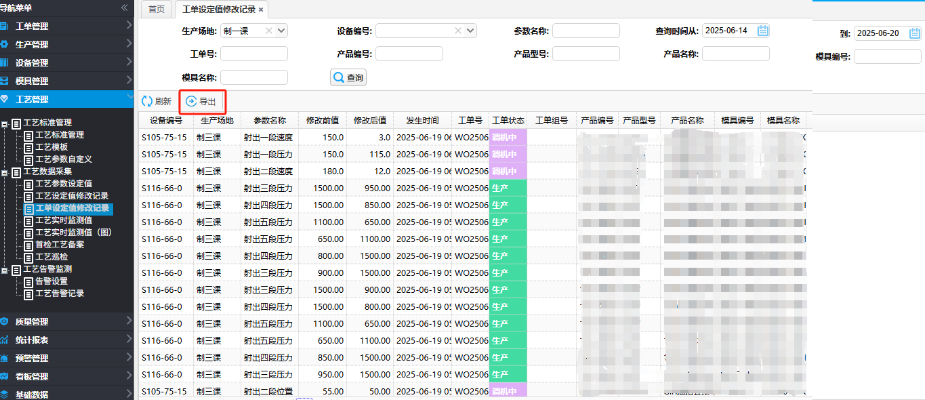925x400 pixels.
Task: Clear the 生产场地 selection with the X
Action: click(267, 31)
